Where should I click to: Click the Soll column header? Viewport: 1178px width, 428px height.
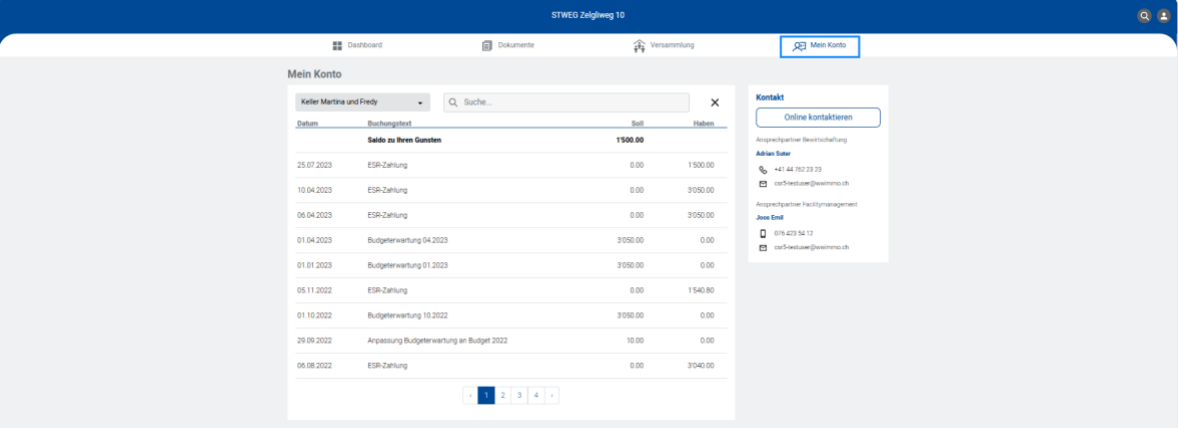(x=637, y=123)
